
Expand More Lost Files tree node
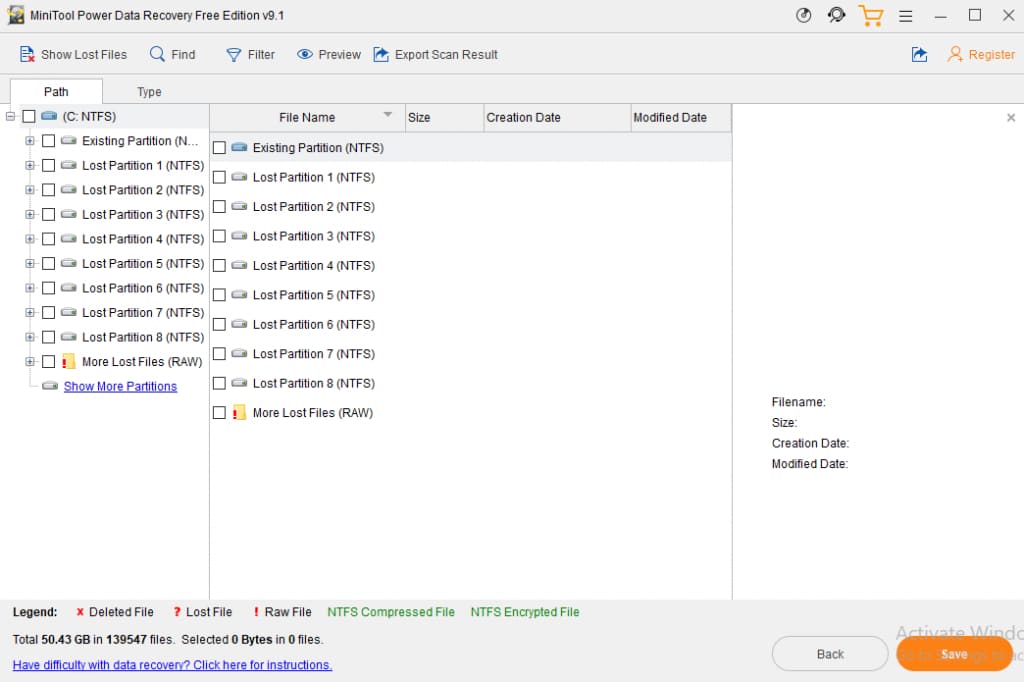(29, 361)
